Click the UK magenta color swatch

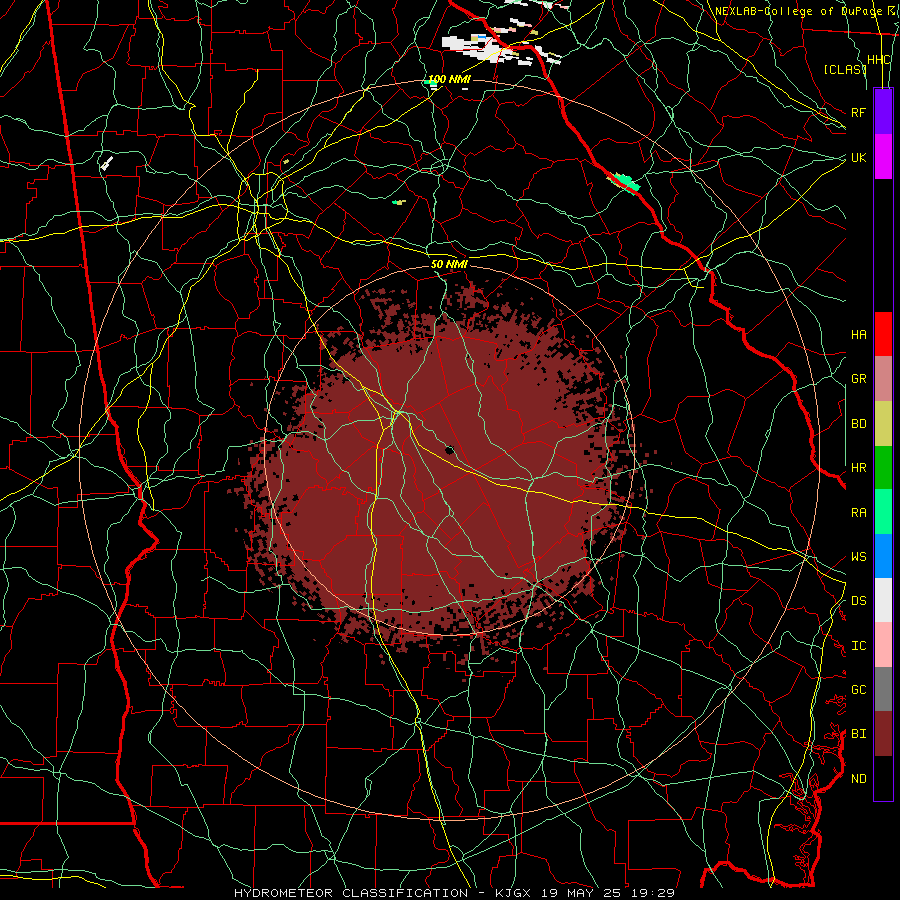[x=883, y=157]
